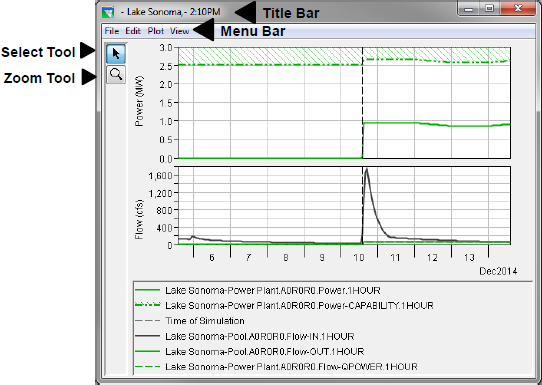Screen dimensions: 542x385
Task: Open the Plot menu
Action: [x=156, y=31]
